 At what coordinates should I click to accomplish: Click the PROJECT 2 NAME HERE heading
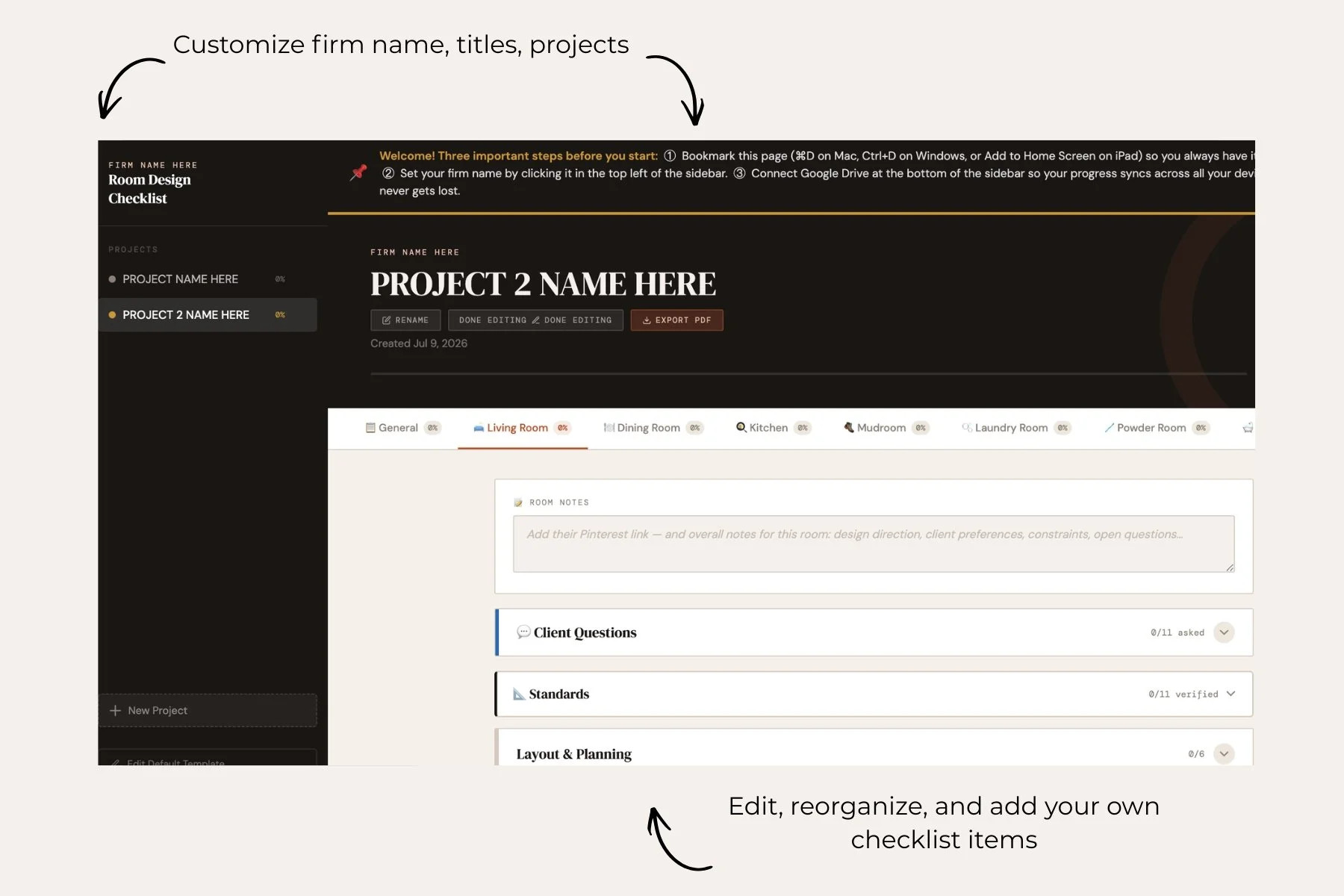[543, 284]
